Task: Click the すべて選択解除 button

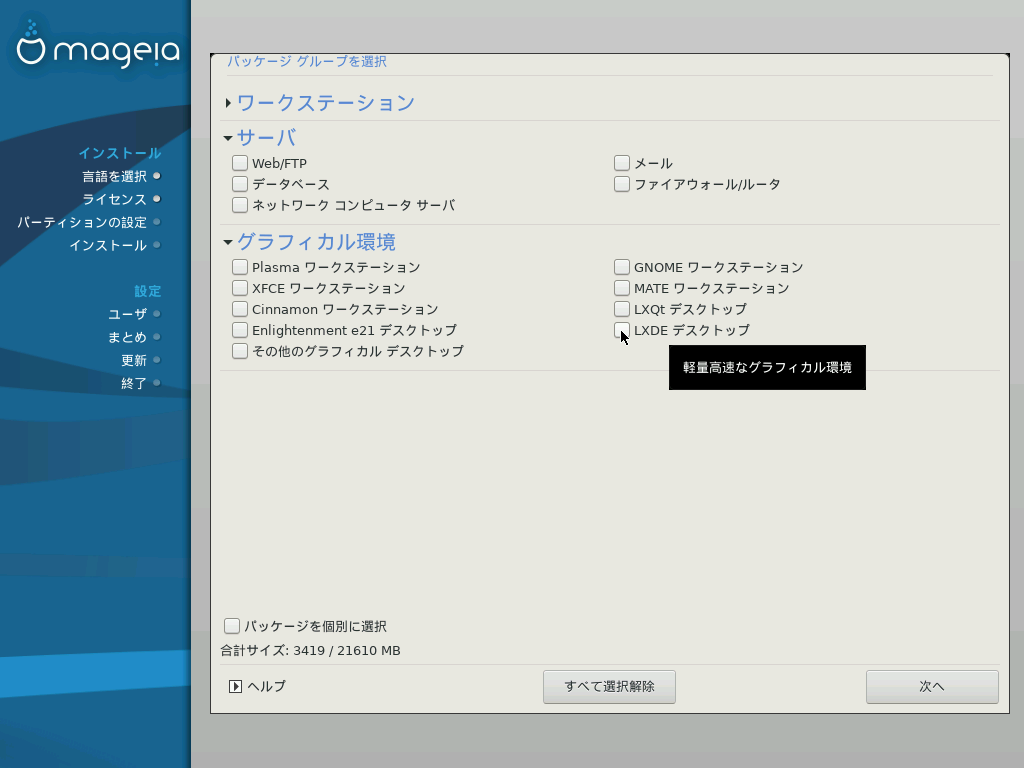Action: coord(609,687)
